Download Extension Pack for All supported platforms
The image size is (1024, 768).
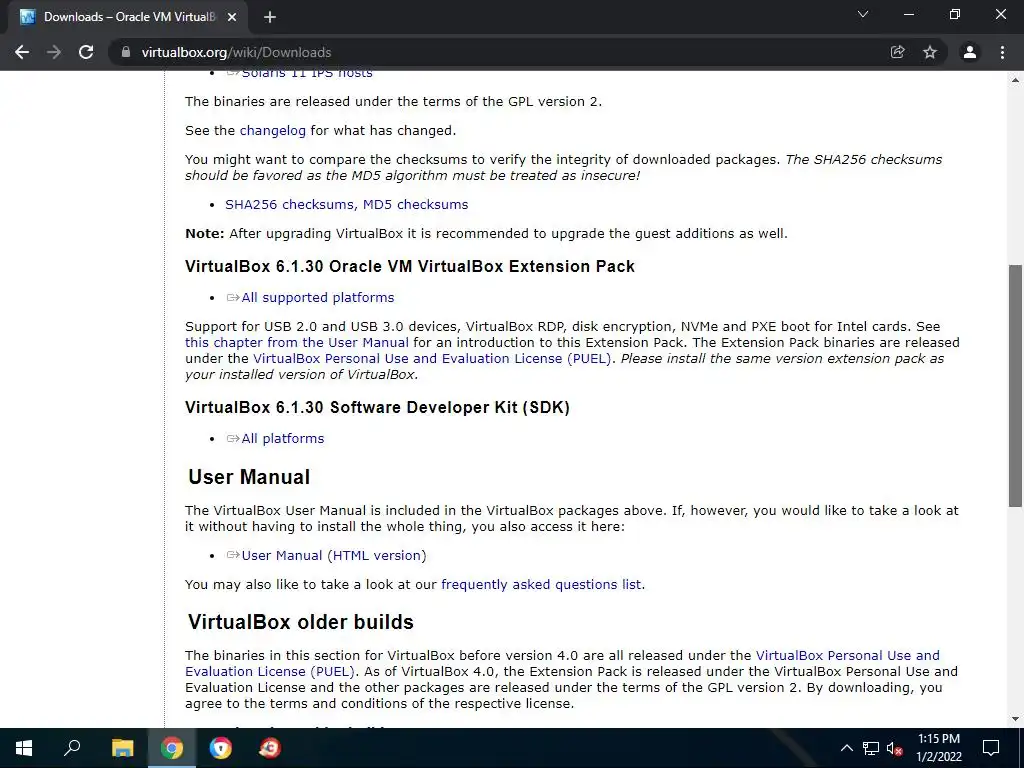point(317,298)
